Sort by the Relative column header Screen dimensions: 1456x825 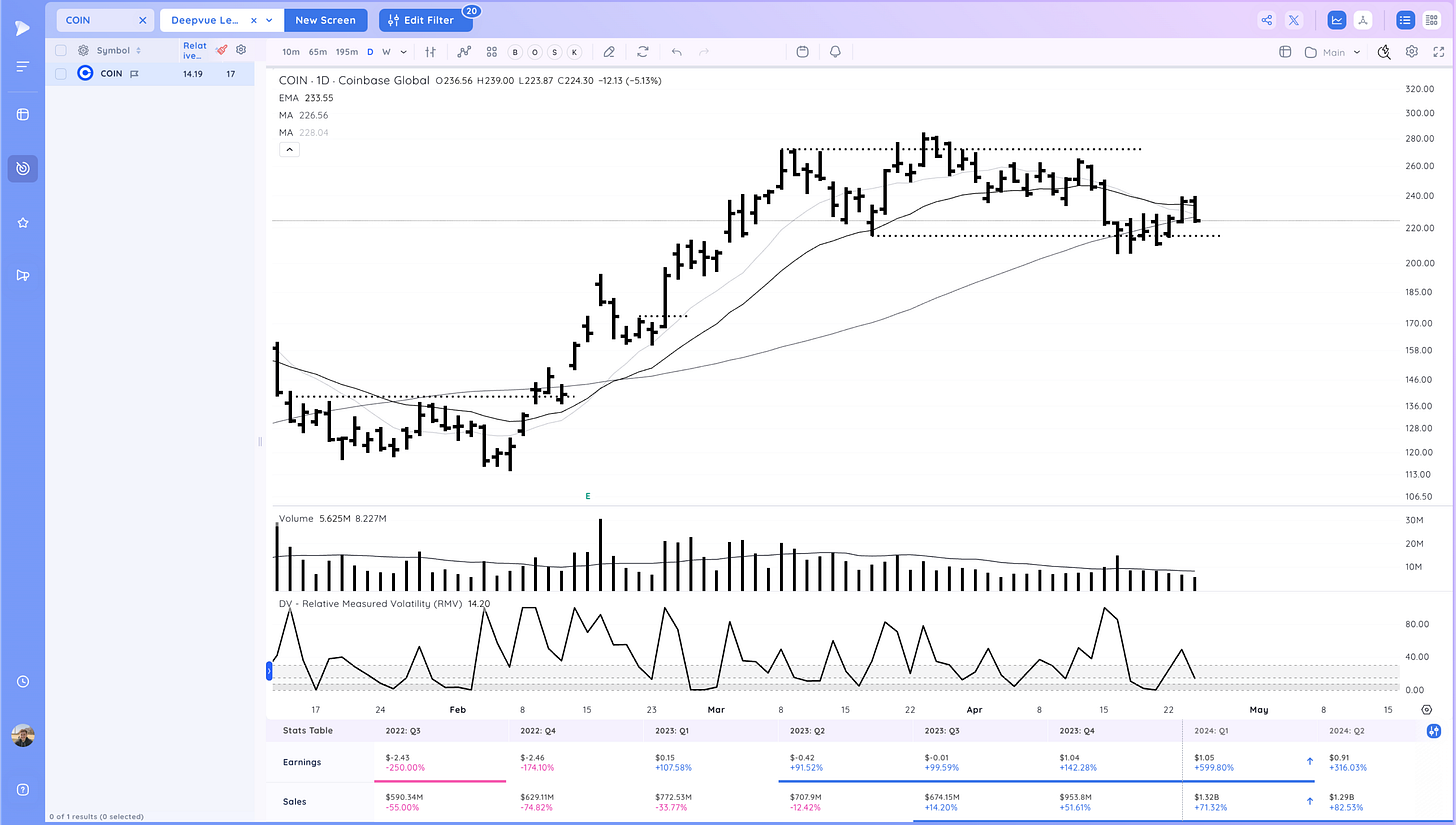point(195,50)
